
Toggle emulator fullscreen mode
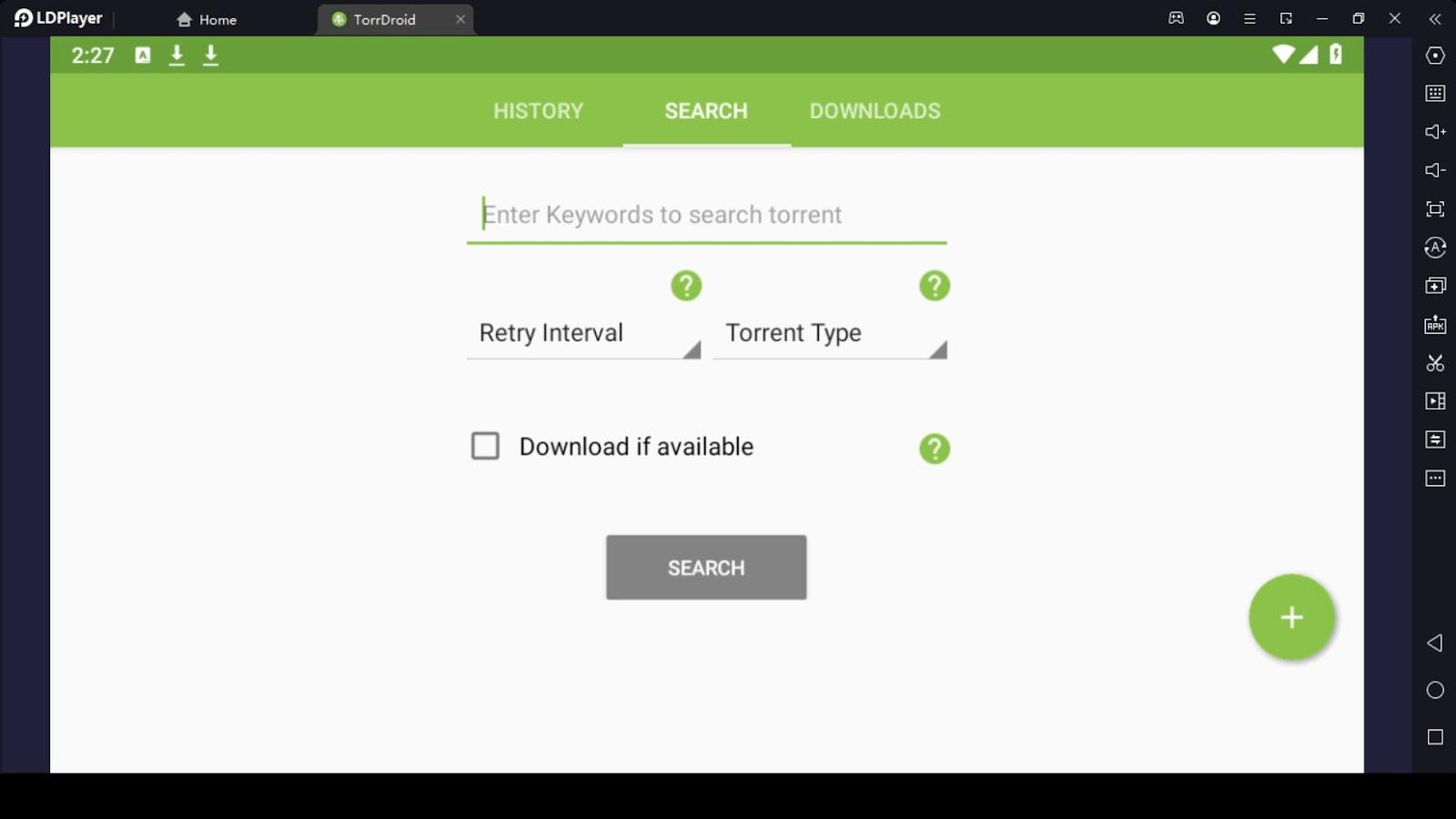click(x=1435, y=209)
